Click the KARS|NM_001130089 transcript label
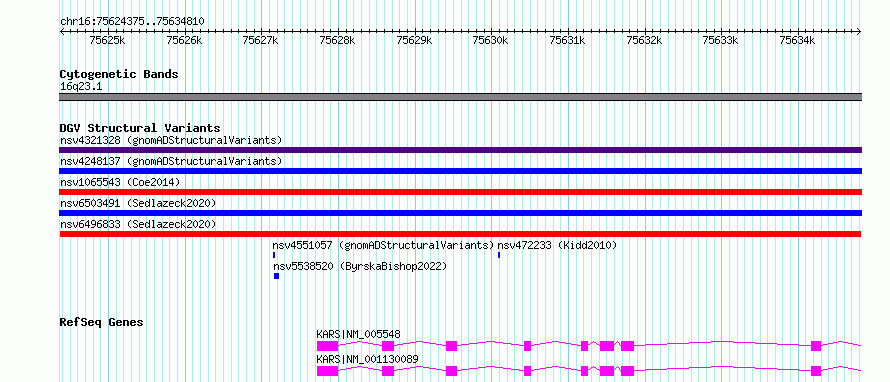Viewport: 890px width, 382px height. pyautogui.click(x=367, y=359)
